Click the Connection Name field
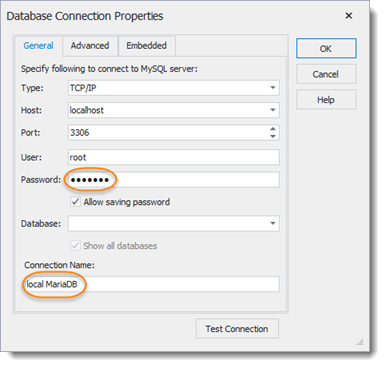The image size is (385, 367). (x=151, y=284)
